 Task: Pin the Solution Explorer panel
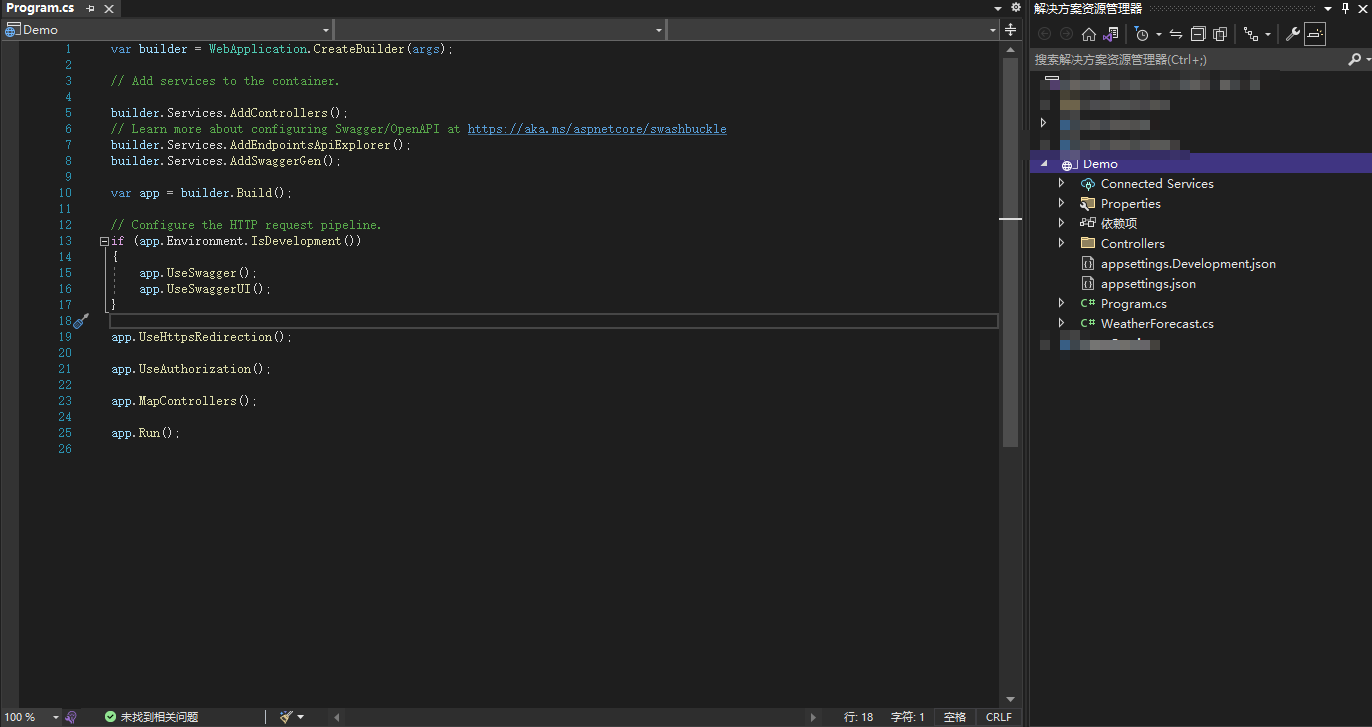click(1345, 8)
